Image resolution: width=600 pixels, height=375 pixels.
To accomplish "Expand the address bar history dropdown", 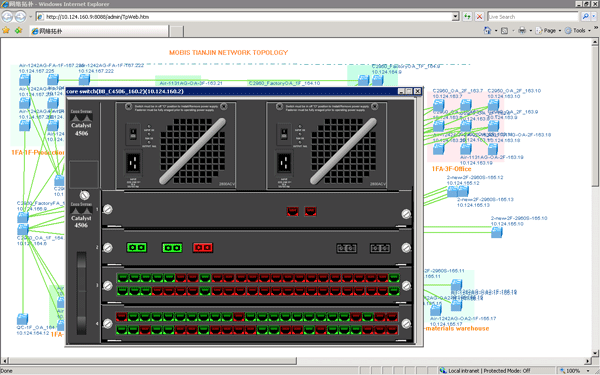I will (455, 16).
